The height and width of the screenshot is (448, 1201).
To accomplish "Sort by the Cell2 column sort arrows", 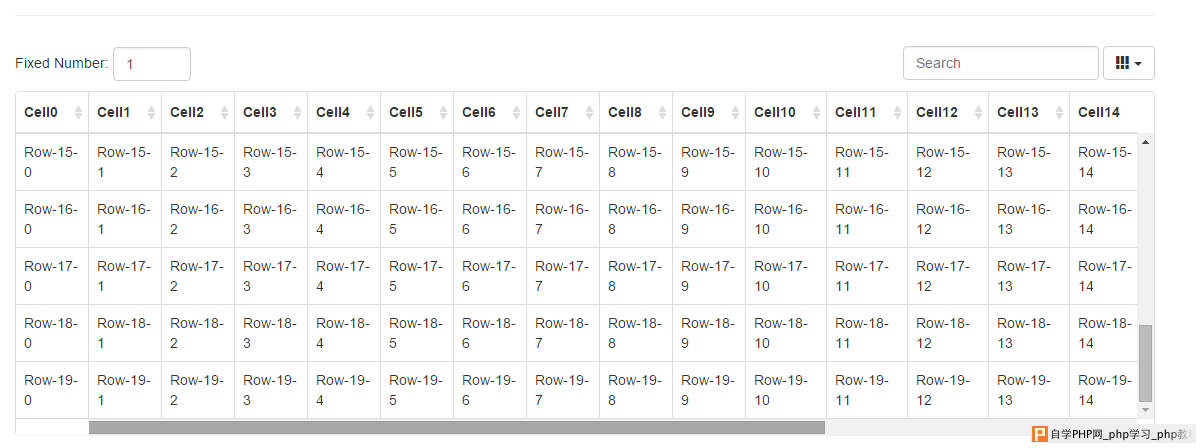I will point(225,113).
